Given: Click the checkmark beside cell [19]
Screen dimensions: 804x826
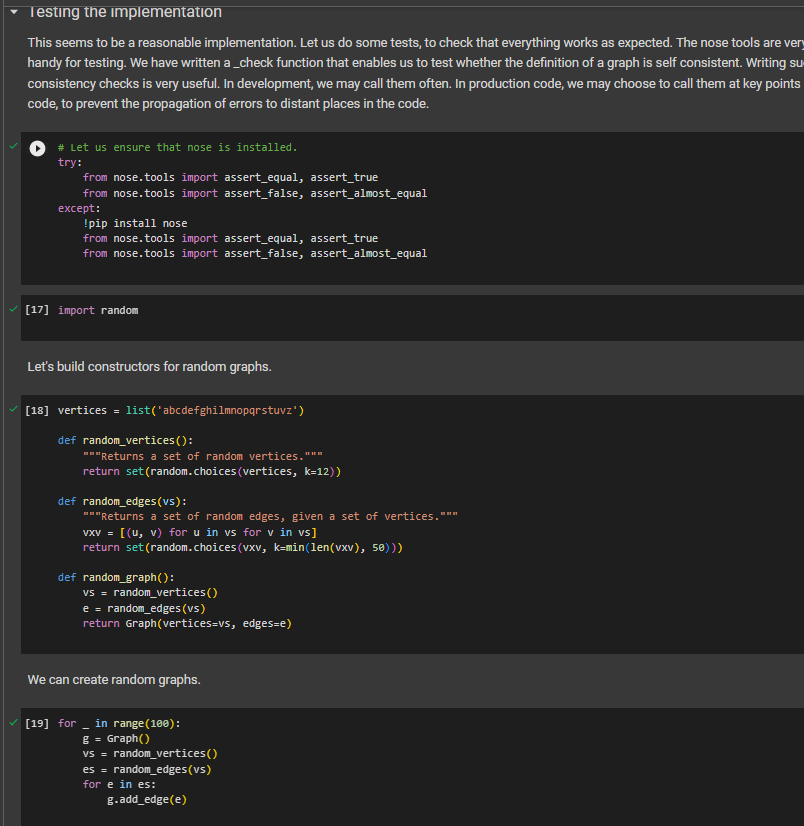Looking at the screenshot, I should pos(12,722).
